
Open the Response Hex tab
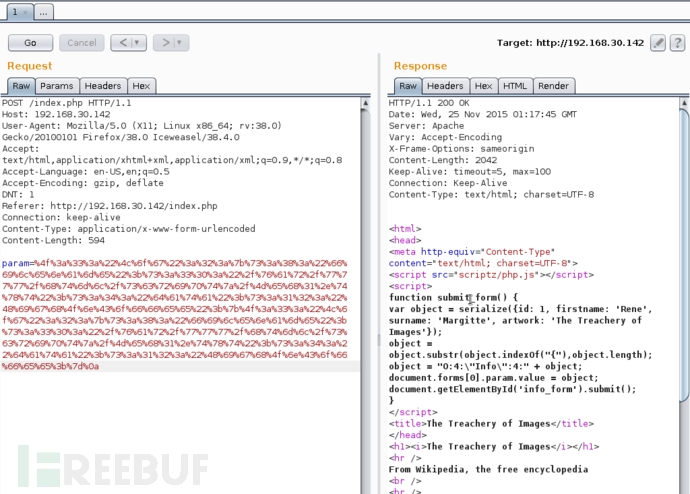[x=484, y=86]
